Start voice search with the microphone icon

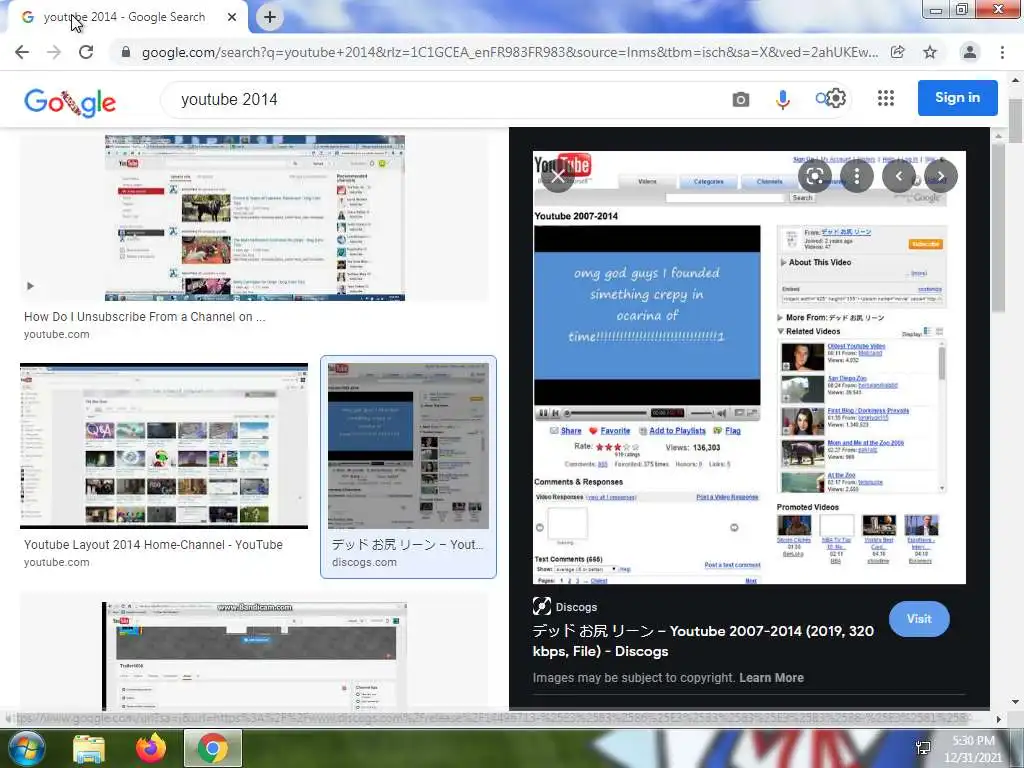(782, 99)
